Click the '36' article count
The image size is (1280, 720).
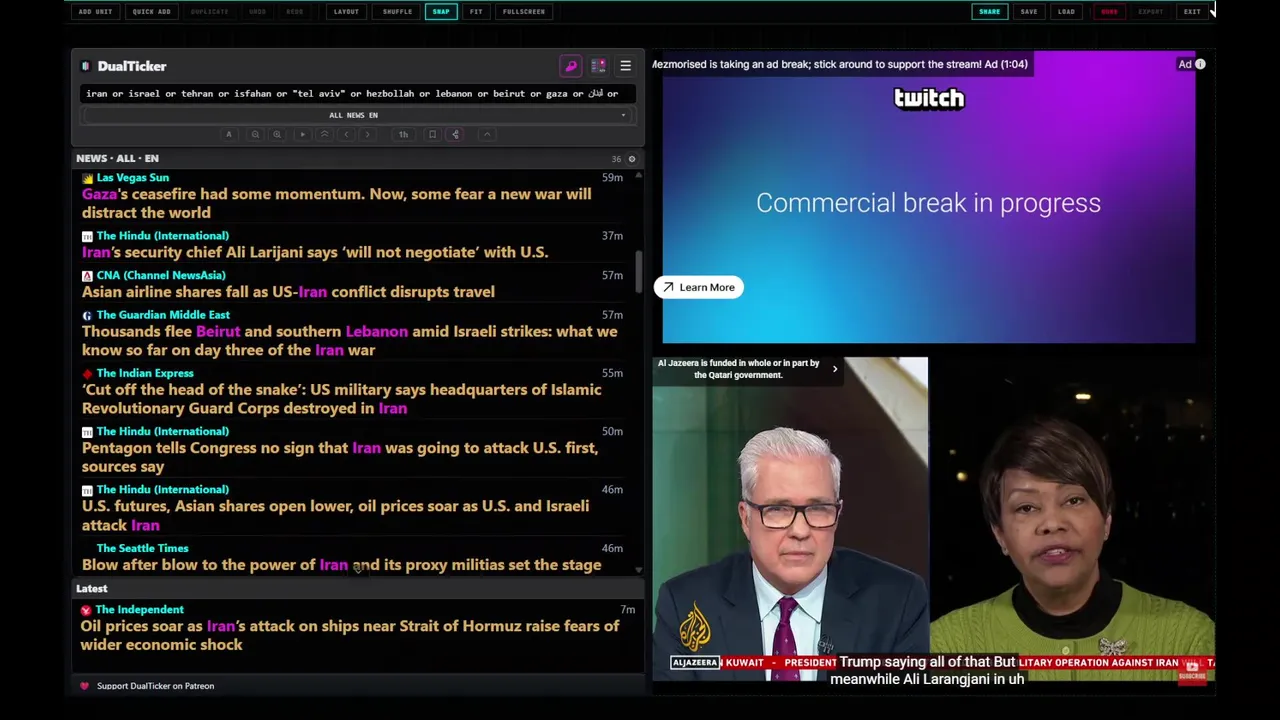pyautogui.click(x=616, y=159)
